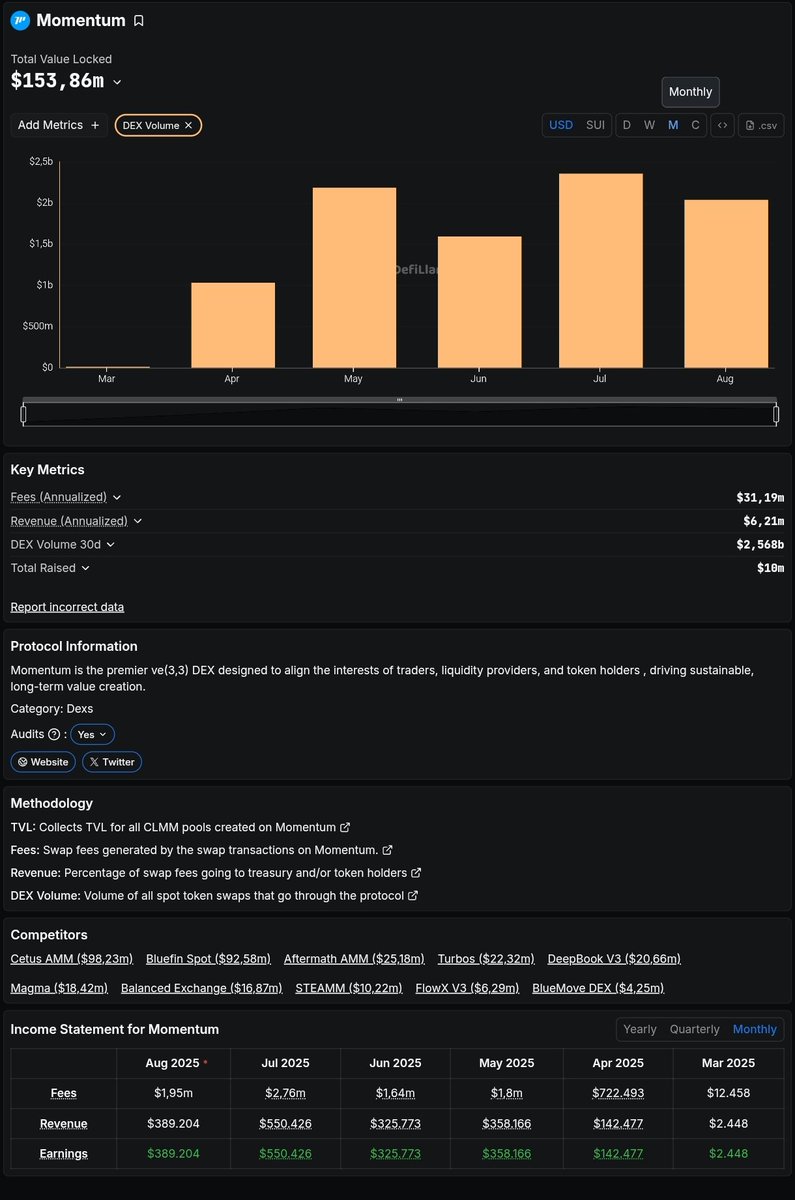Click Report incorrect data link
Viewport: 795px width, 1200px height.
(x=67, y=607)
